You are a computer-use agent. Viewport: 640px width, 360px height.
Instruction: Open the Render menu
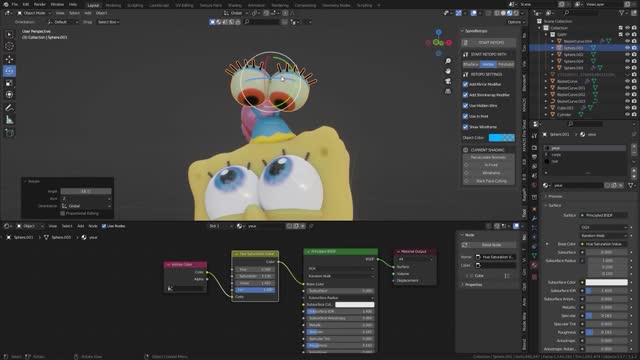[x=40, y=4]
